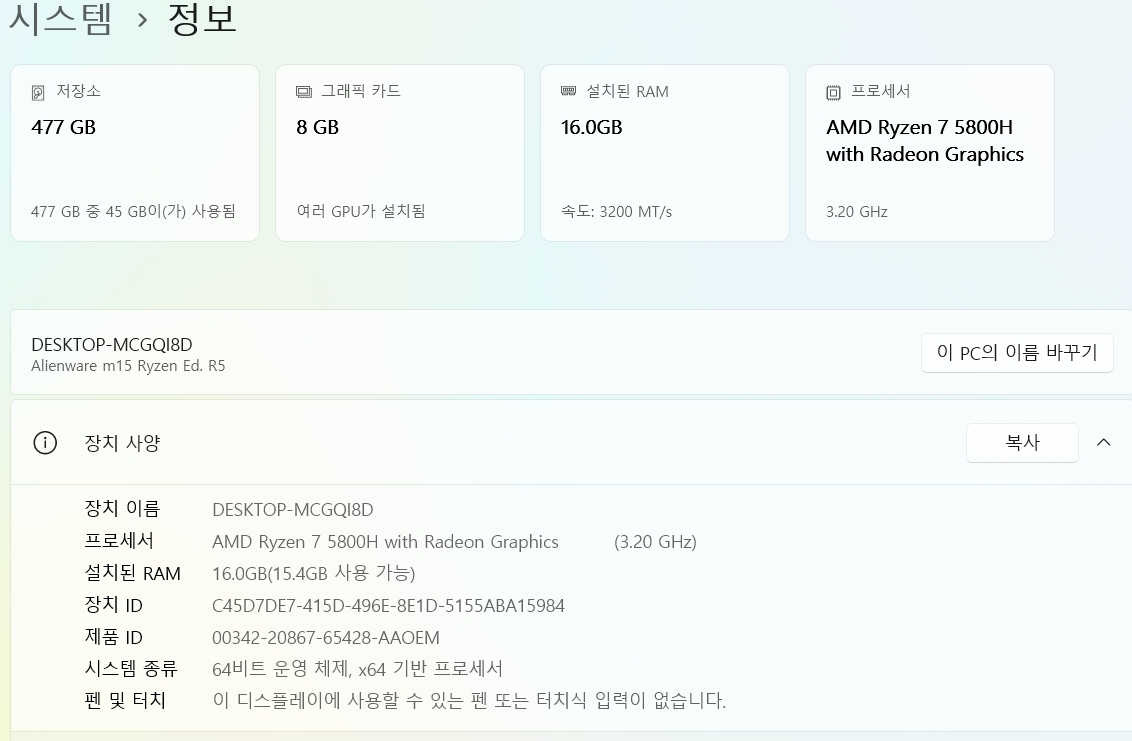Click the 설치된 RAM memory icon

point(567,91)
